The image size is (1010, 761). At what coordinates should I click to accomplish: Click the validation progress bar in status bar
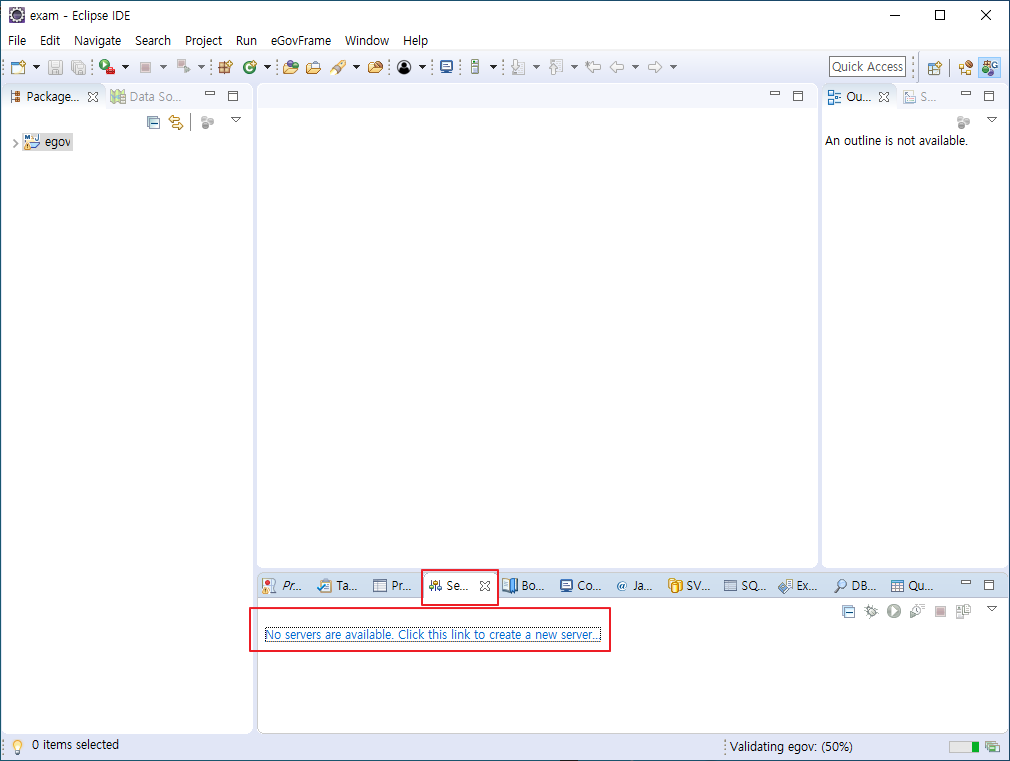(964, 747)
